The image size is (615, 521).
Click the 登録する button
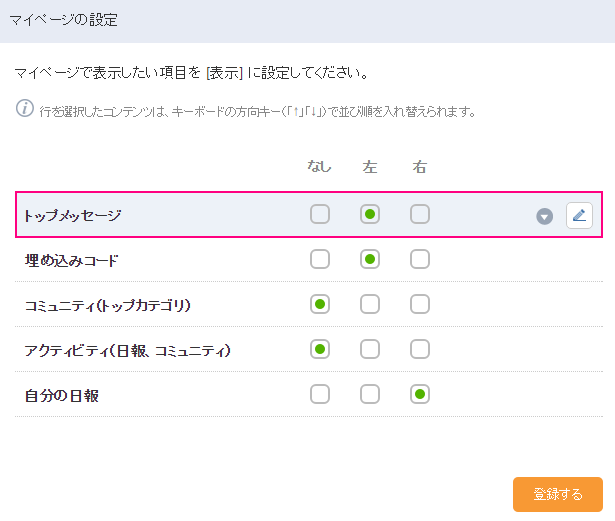[x=557, y=494]
